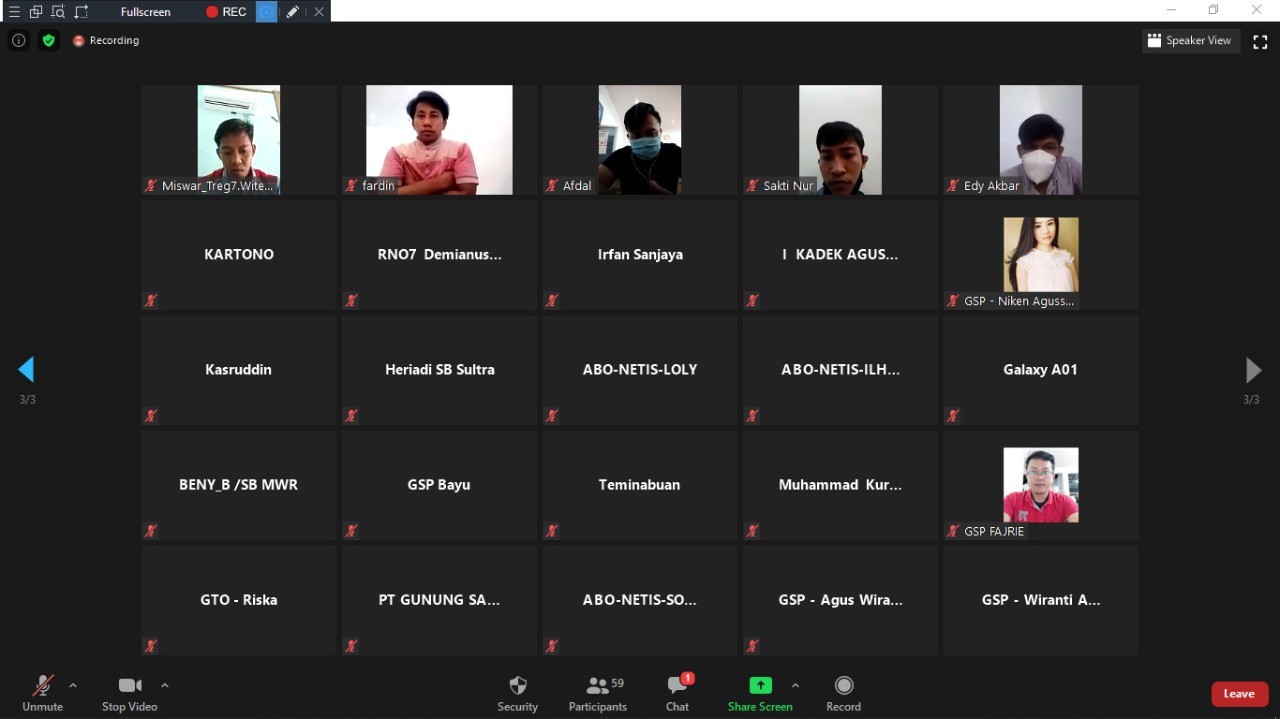Click muted mic icon on Kasruddin tile
Image resolution: width=1280 pixels, height=719 pixels.
click(151, 416)
